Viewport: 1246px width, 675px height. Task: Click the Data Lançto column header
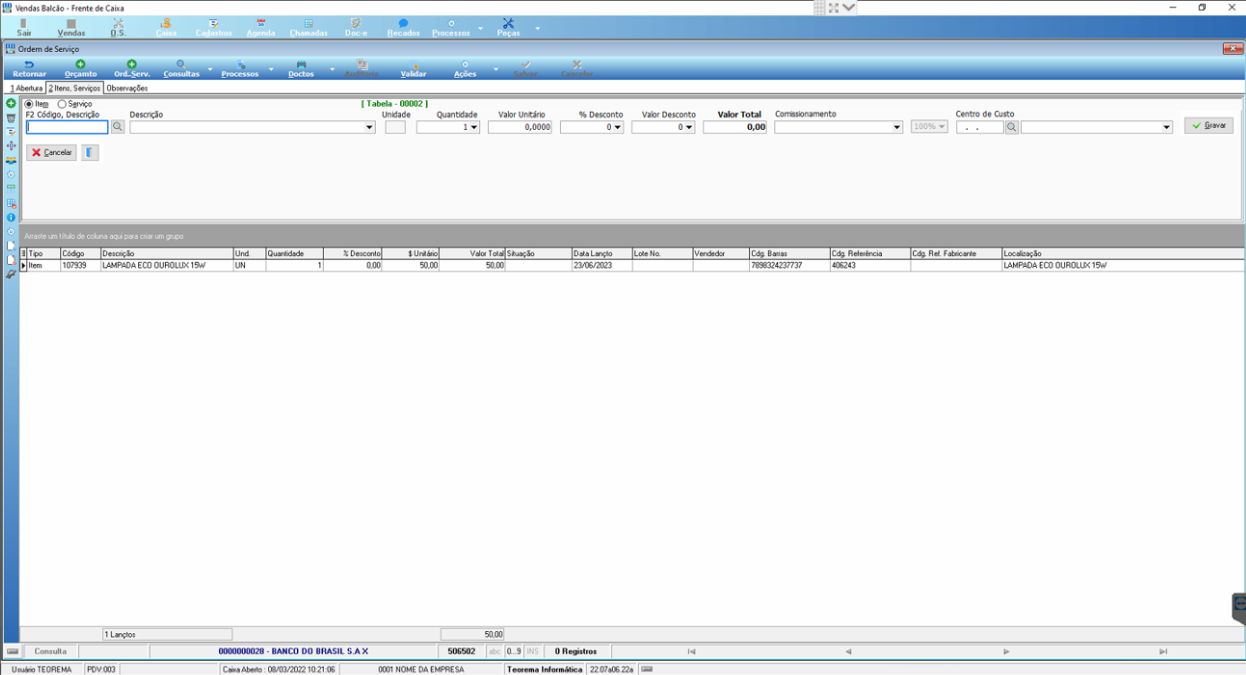coord(601,254)
